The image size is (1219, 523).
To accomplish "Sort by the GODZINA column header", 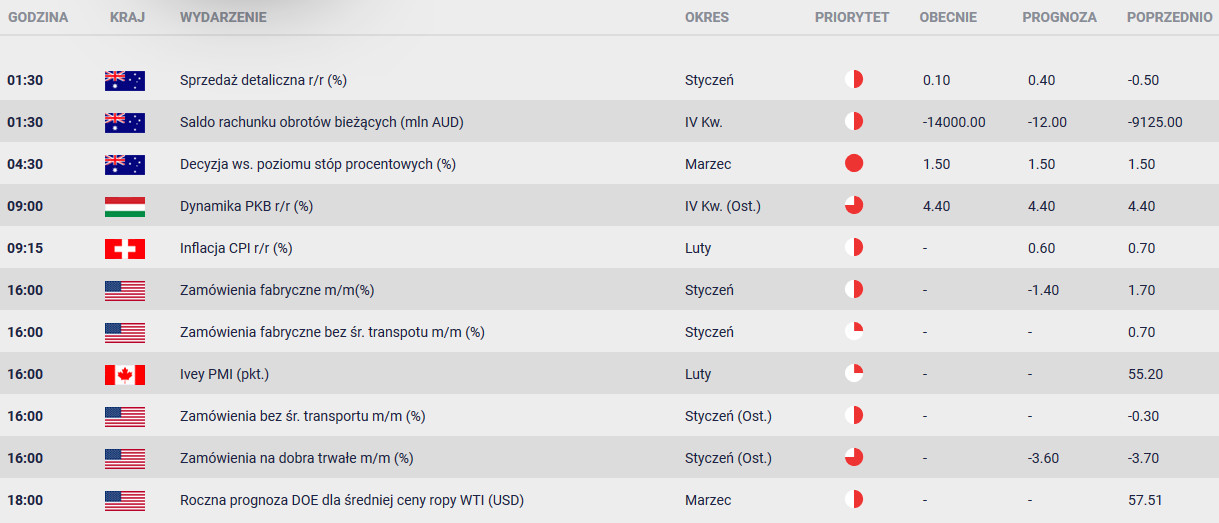I will click(x=37, y=17).
